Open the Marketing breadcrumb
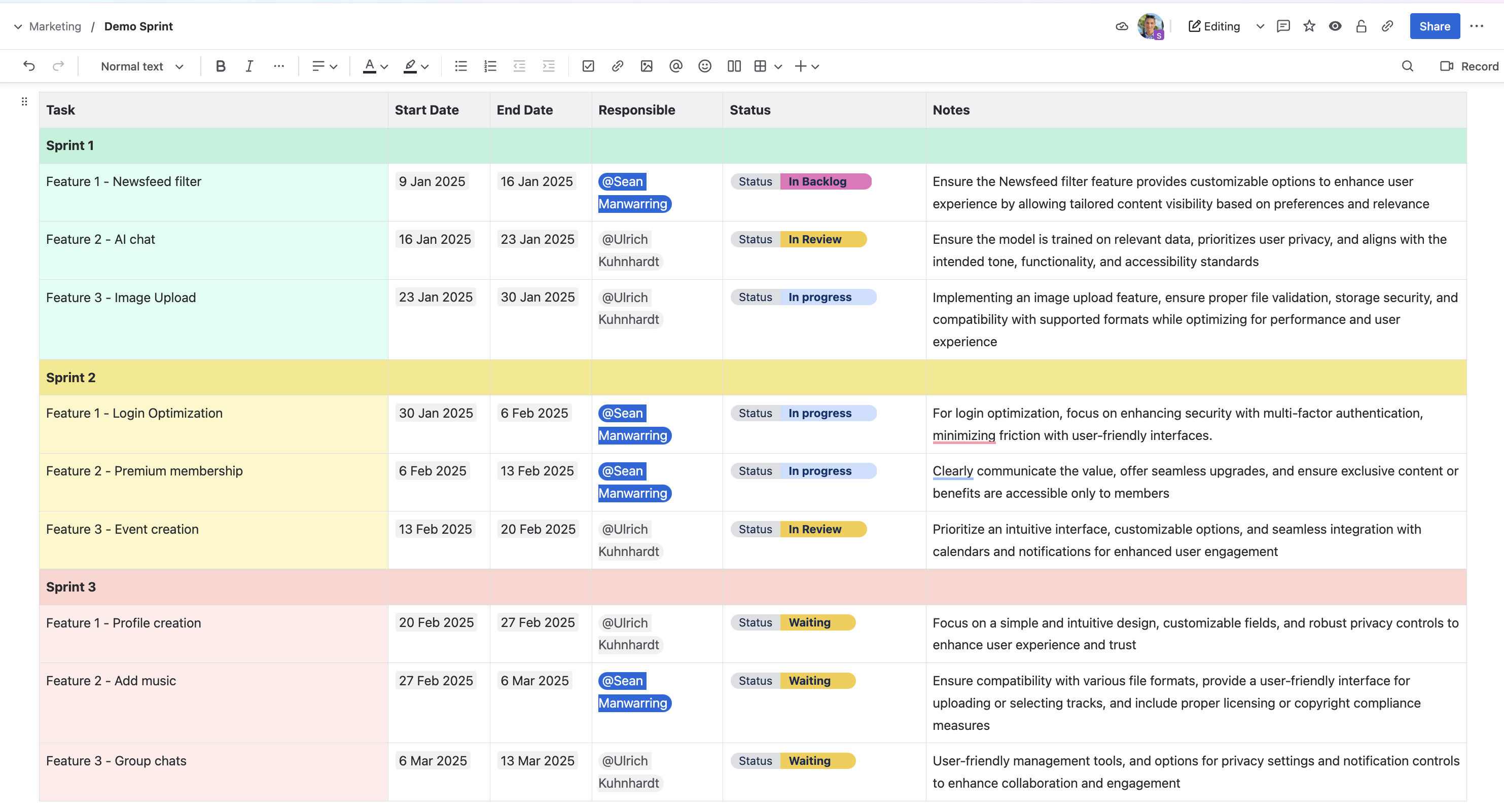Image resolution: width=1504 pixels, height=812 pixels. point(55,26)
